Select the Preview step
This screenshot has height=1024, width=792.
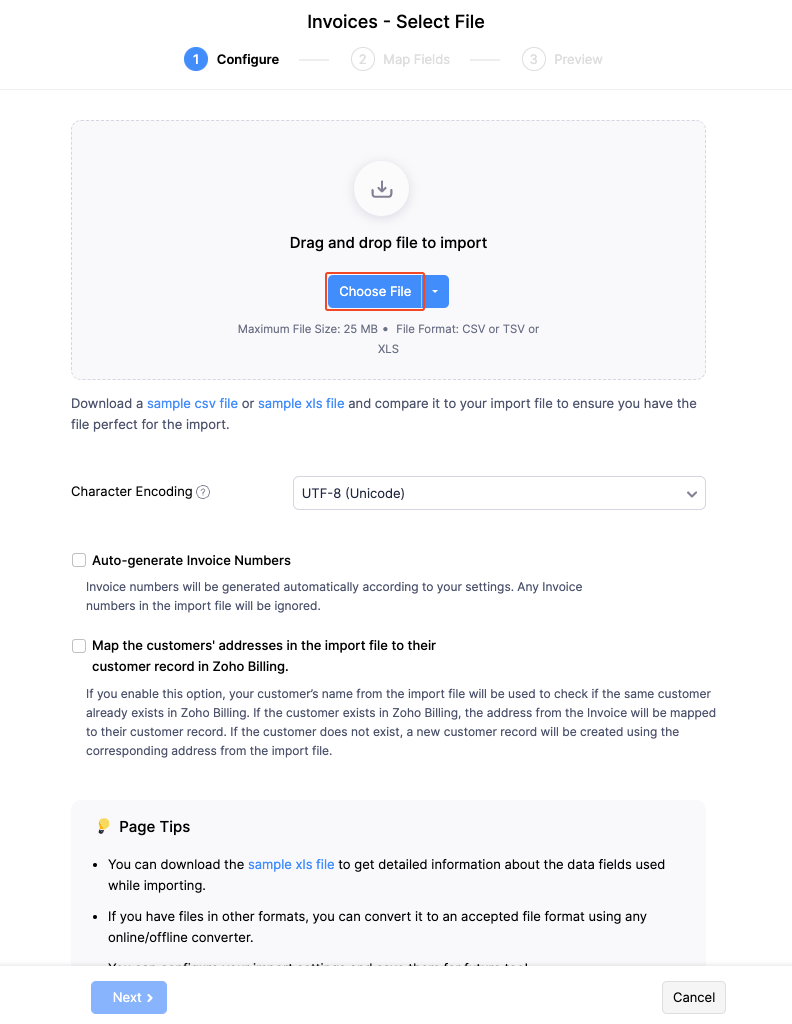(x=578, y=59)
